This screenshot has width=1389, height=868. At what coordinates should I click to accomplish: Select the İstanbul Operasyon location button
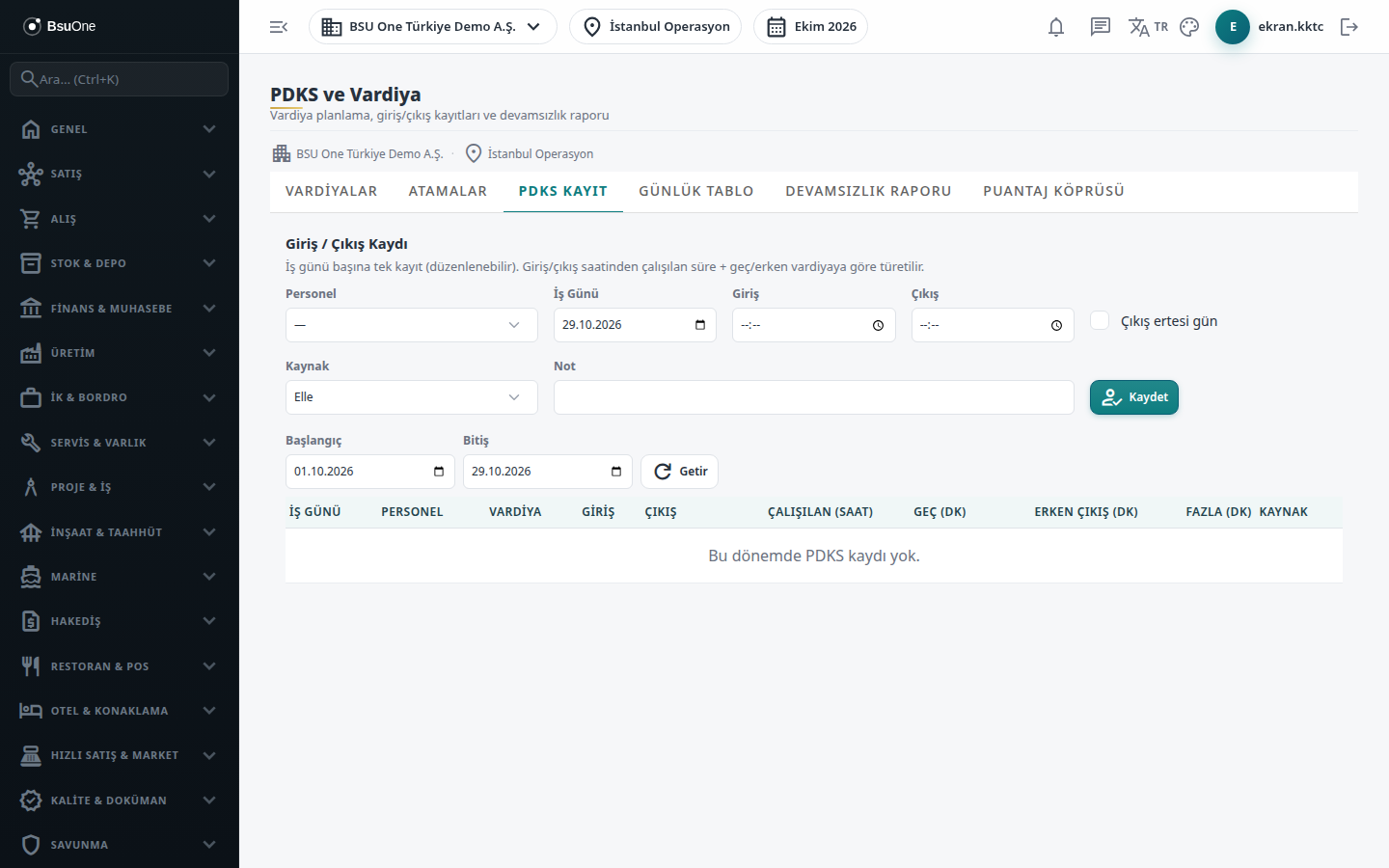pyautogui.click(x=656, y=27)
